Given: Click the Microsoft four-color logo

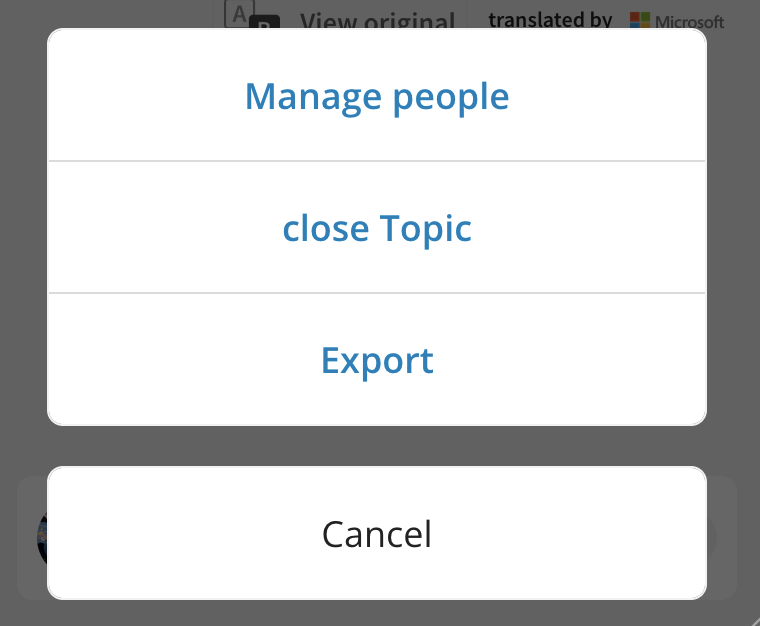Looking at the screenshot, I should click(x=640, y=20).
